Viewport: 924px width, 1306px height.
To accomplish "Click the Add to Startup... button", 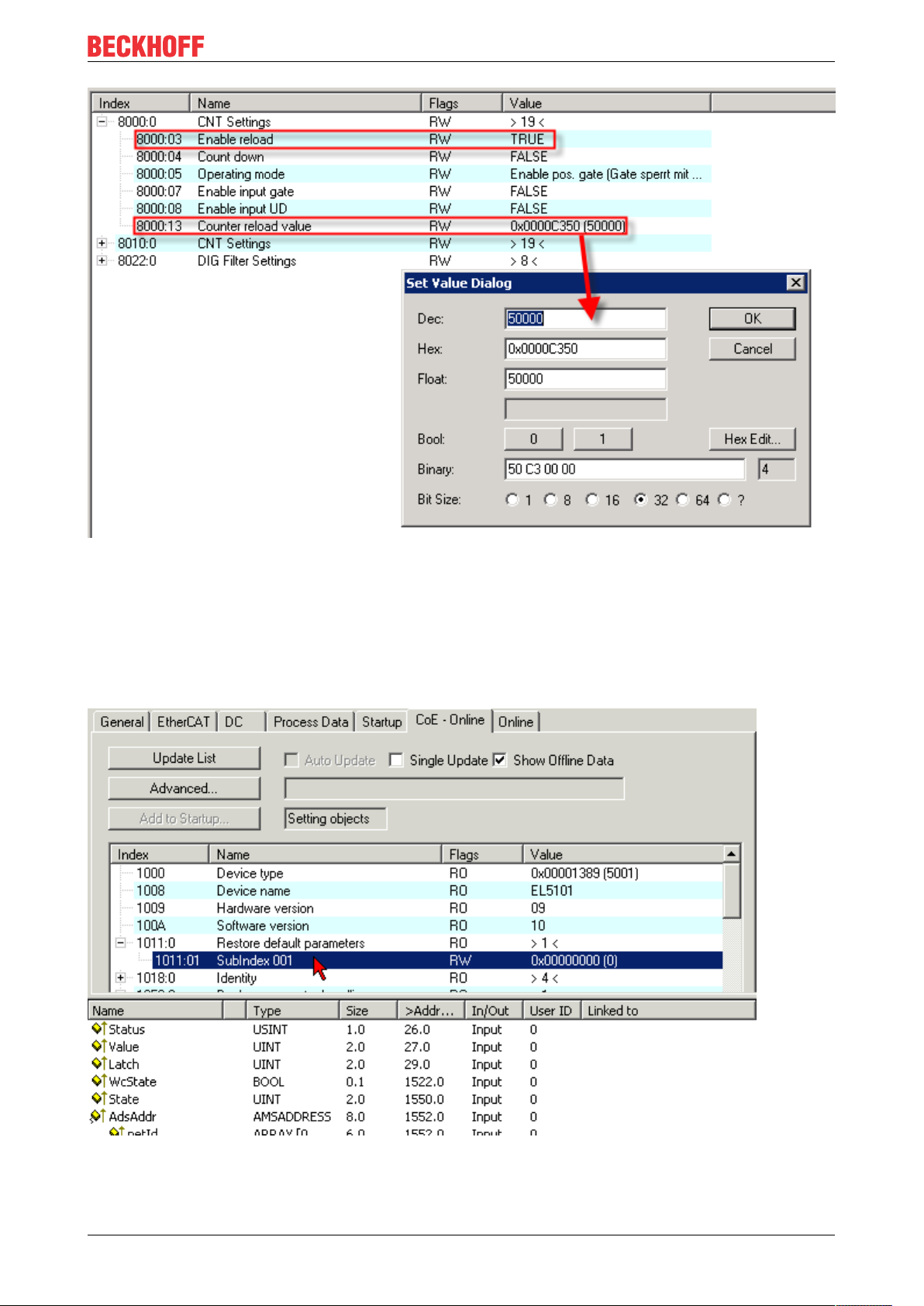I will 184,818.
